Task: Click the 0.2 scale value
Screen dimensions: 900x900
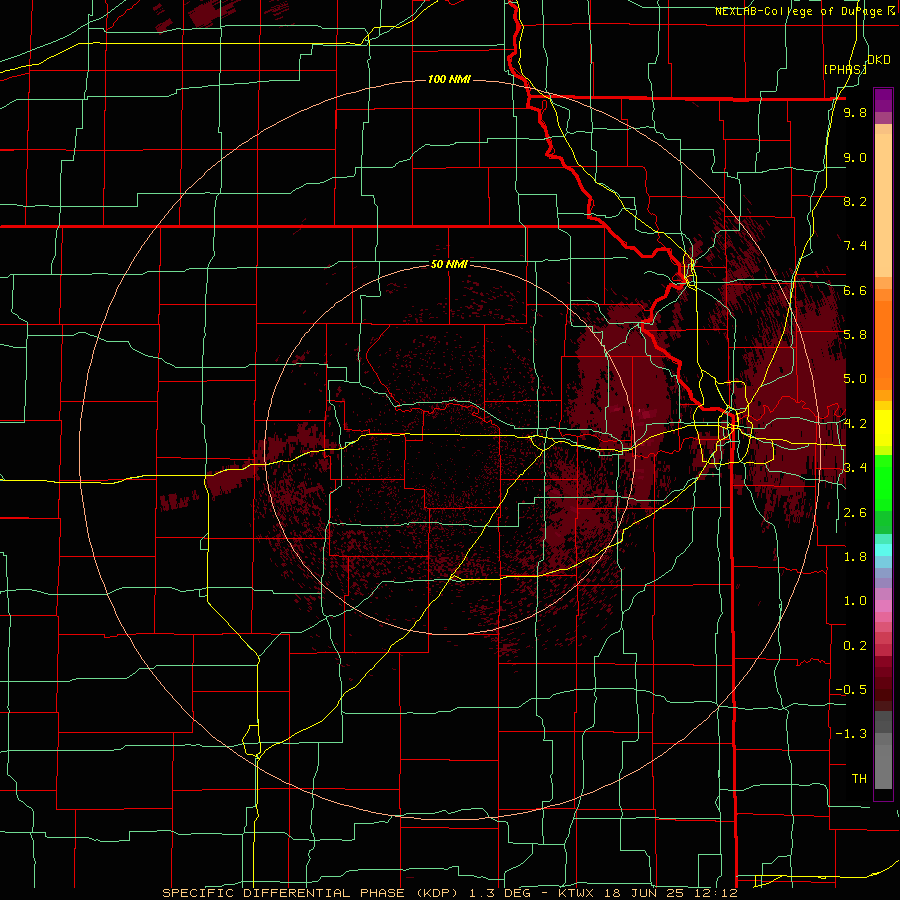Action: 855,646
